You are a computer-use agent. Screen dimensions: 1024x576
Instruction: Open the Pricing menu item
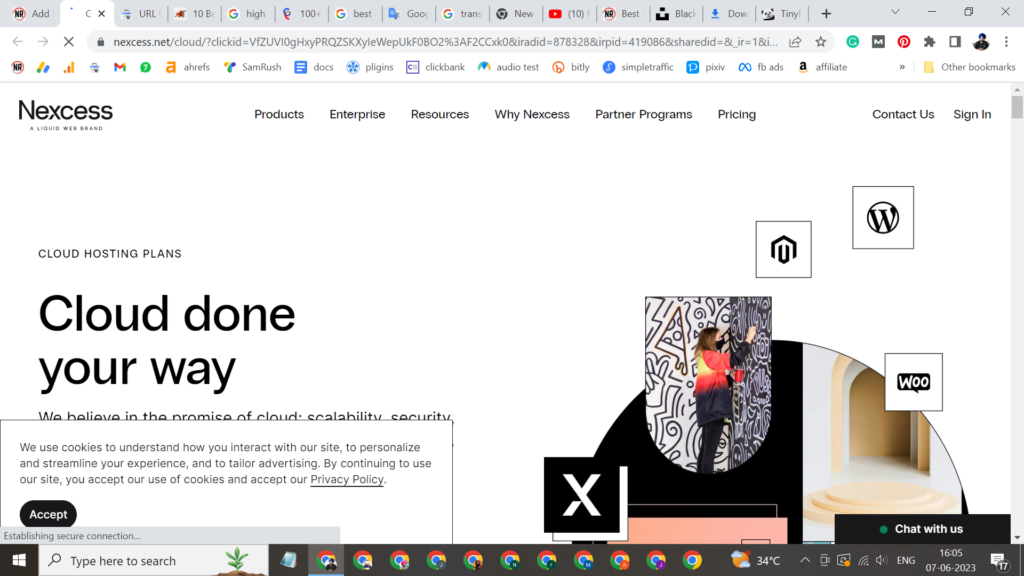click(736, 114)
